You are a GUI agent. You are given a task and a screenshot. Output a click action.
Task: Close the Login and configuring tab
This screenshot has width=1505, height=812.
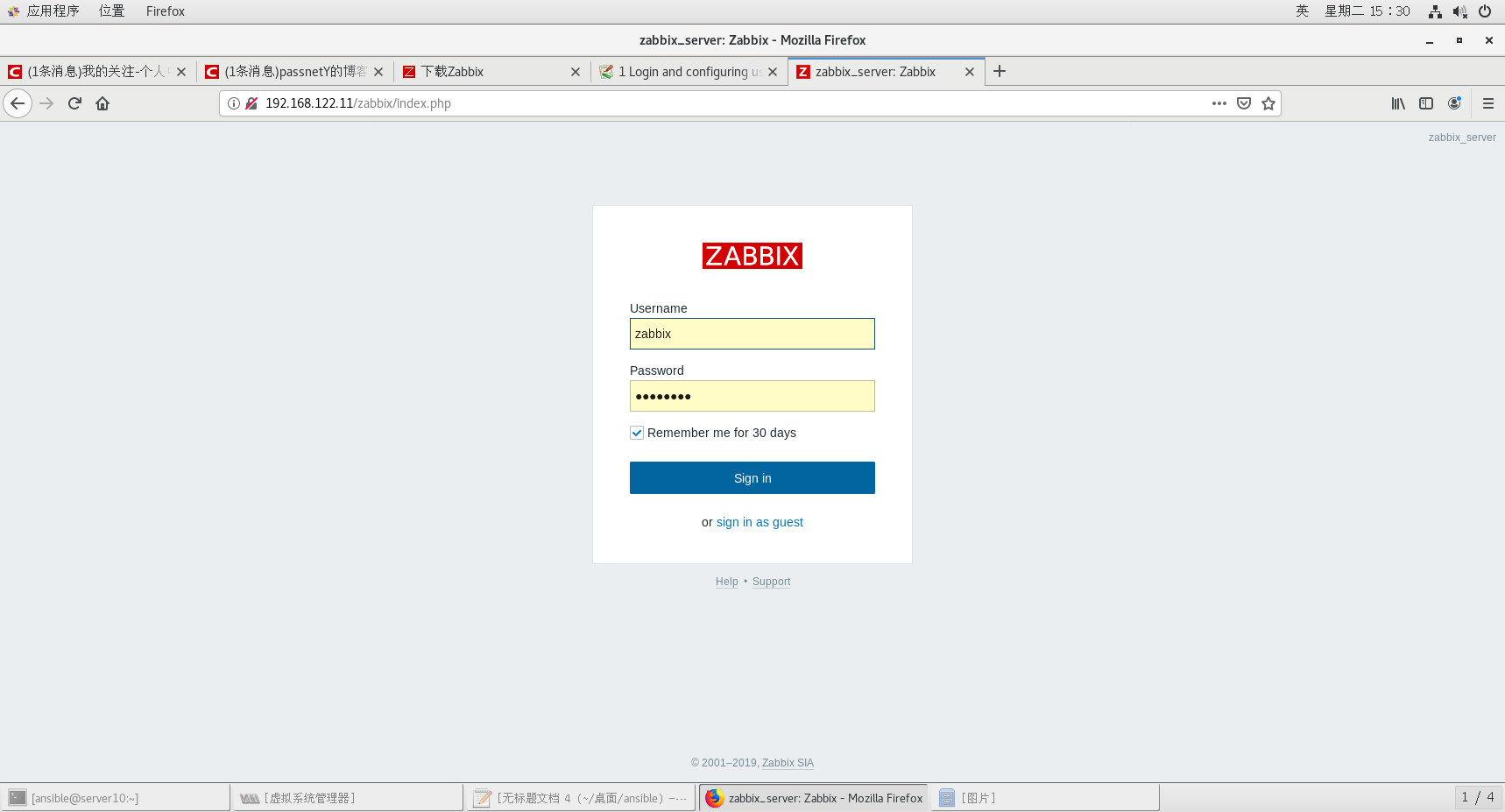pyautogui.click(x=773, y=72)
